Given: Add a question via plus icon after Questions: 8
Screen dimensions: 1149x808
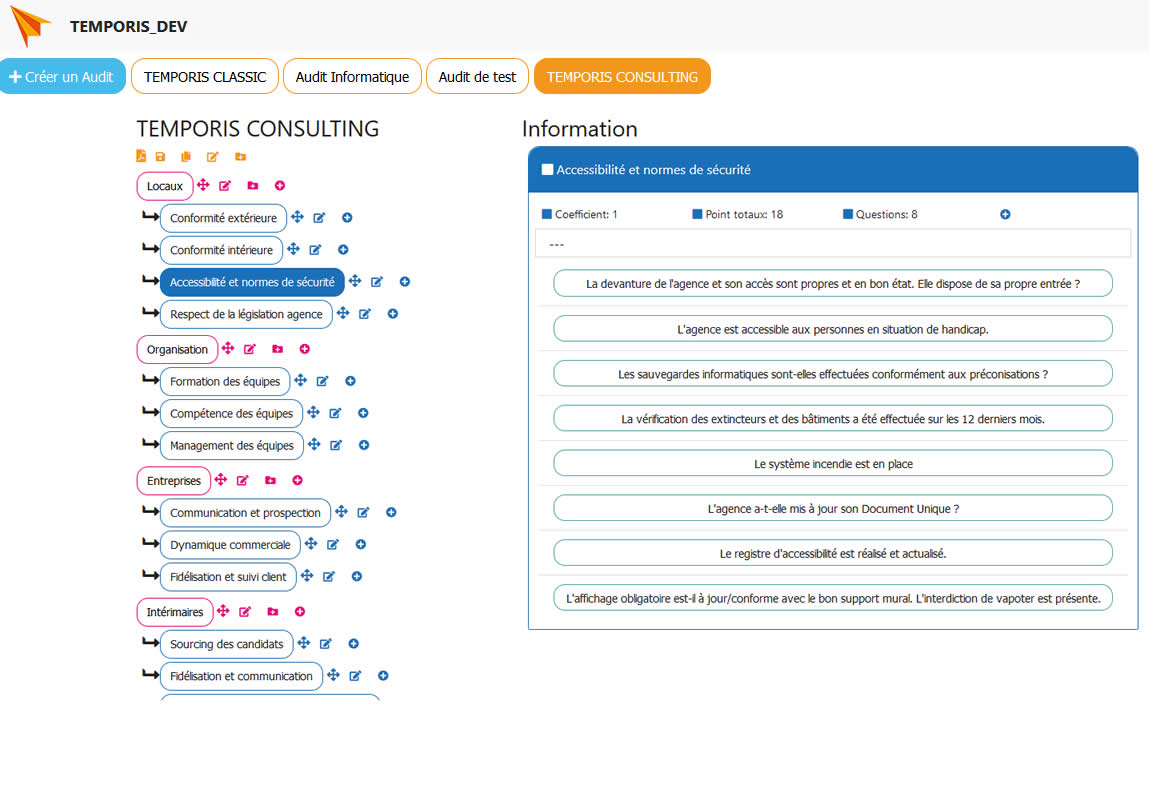Looking at the screenshot, I should point(1005,215).
